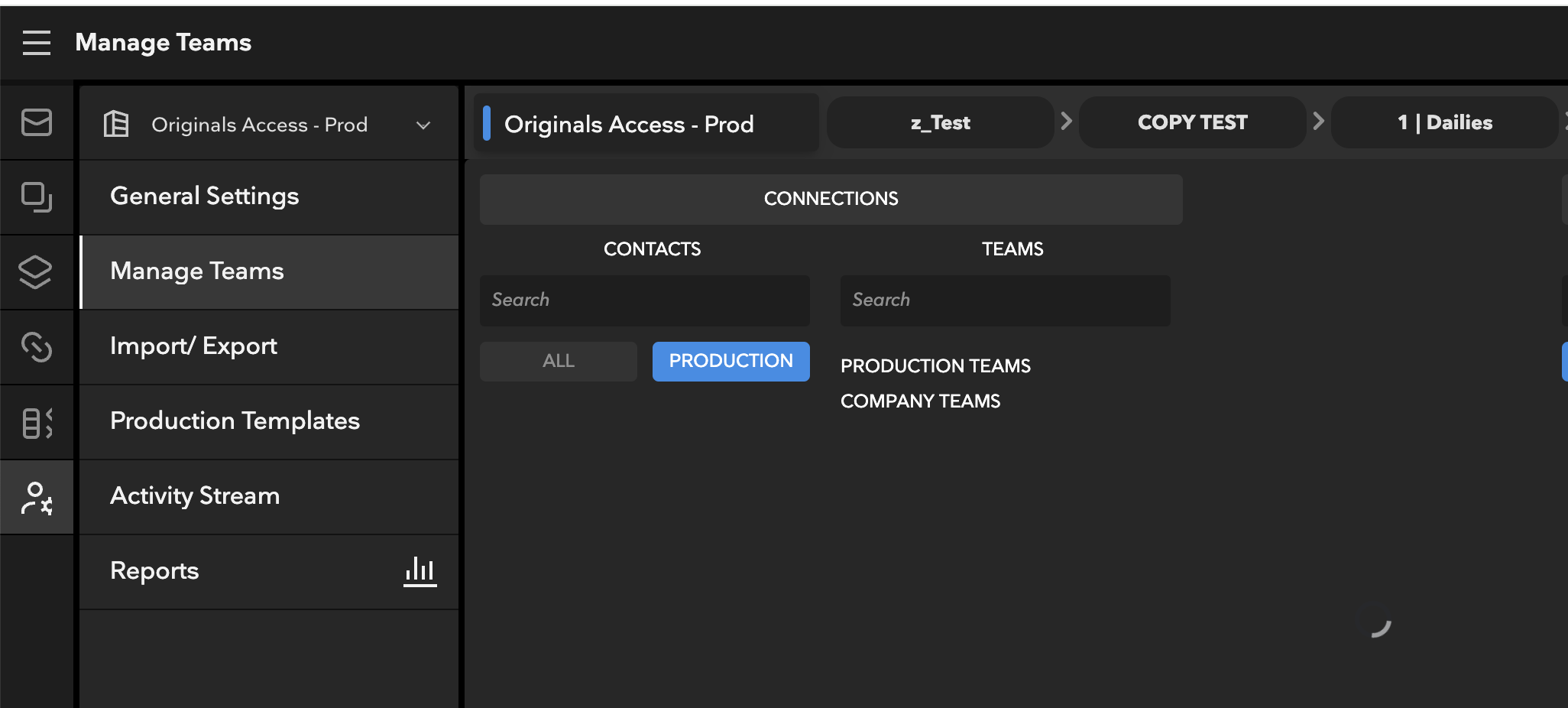The height and width of the screenshot is (708, 1568).
Task: Open the templates sidebar icon
Action: [x=36, y=422]
